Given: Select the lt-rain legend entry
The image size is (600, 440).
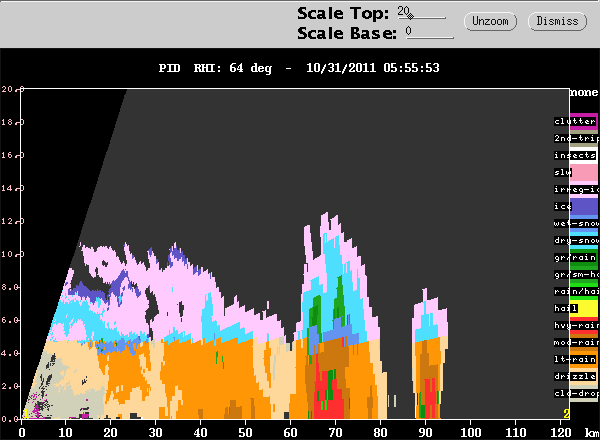Looking at the screenshot, I should click(575, 359).
